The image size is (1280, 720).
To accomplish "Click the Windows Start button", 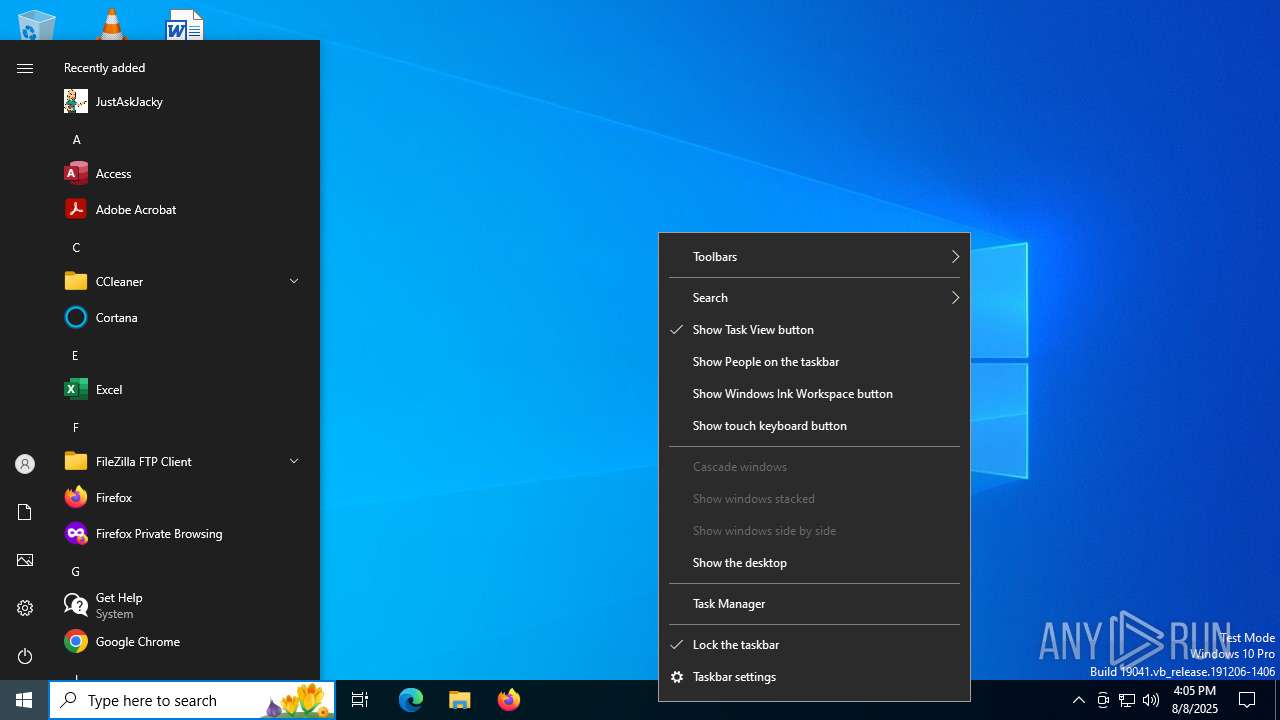I will [x=24, y=700].
